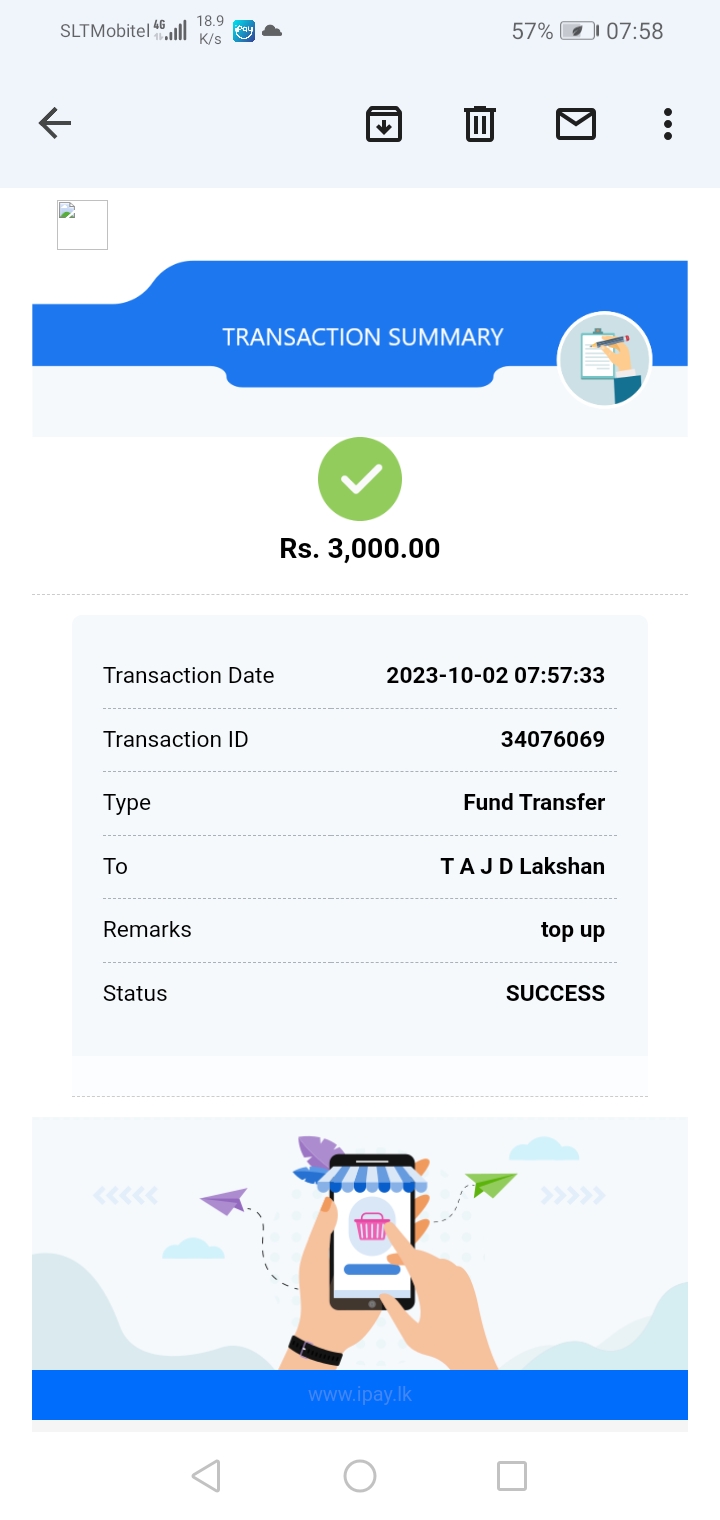Archive this email
This screenshot has height=1520, width=720.
click(x=384, y=124)
